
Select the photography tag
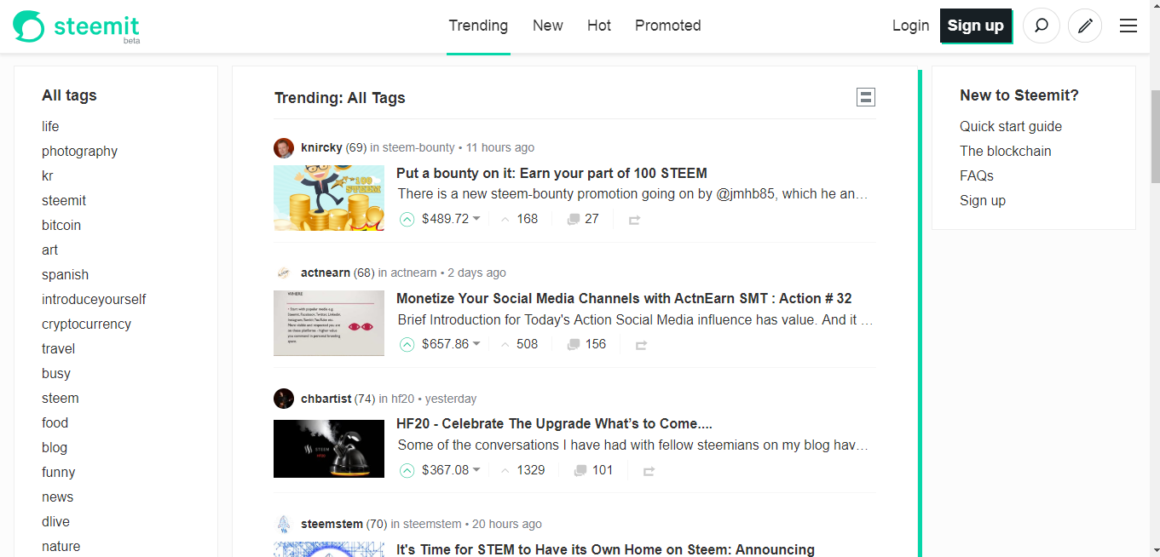point(79,151)
